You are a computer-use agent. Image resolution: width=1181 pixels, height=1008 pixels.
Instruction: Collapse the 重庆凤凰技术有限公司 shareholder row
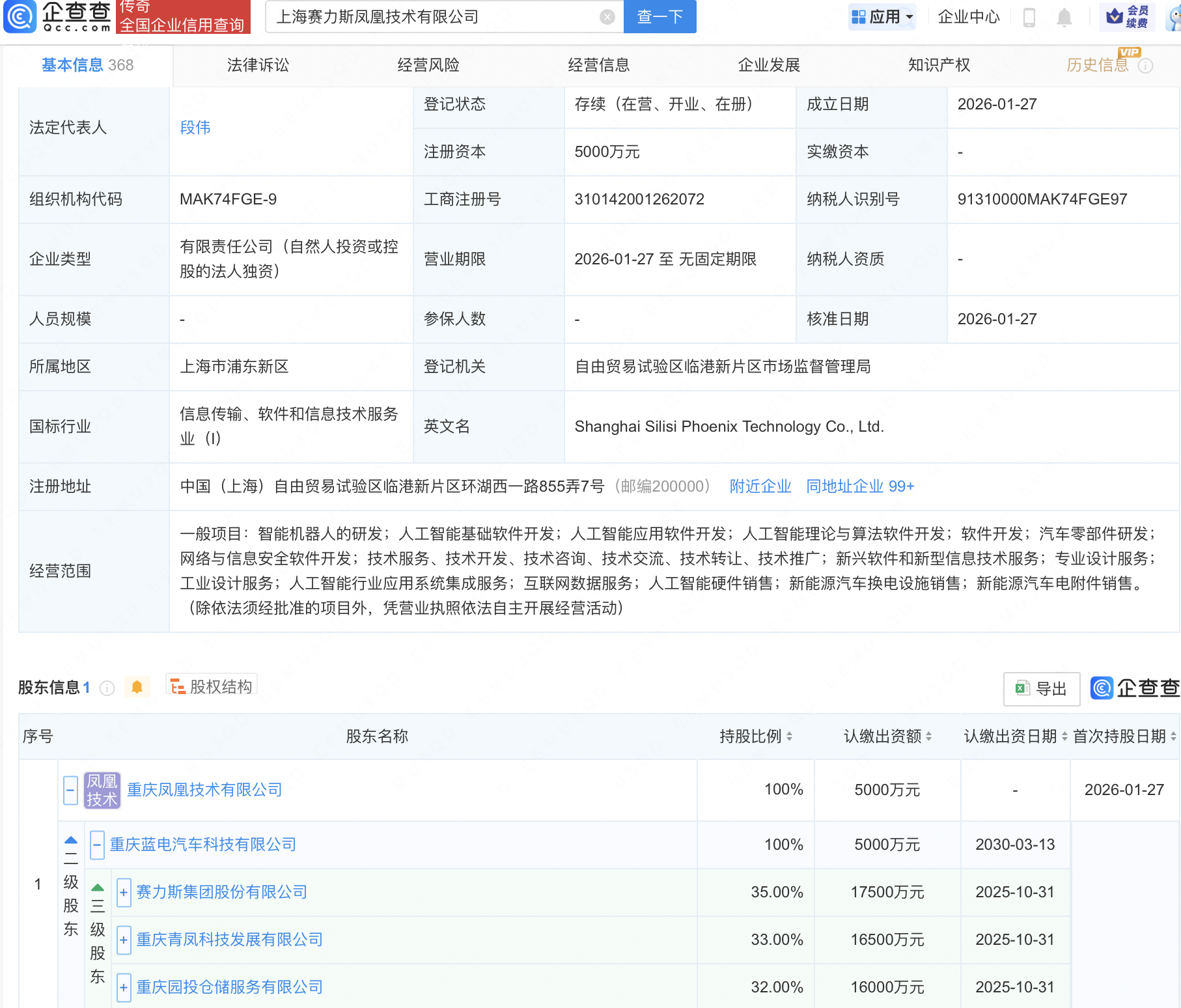pos(71,790)
